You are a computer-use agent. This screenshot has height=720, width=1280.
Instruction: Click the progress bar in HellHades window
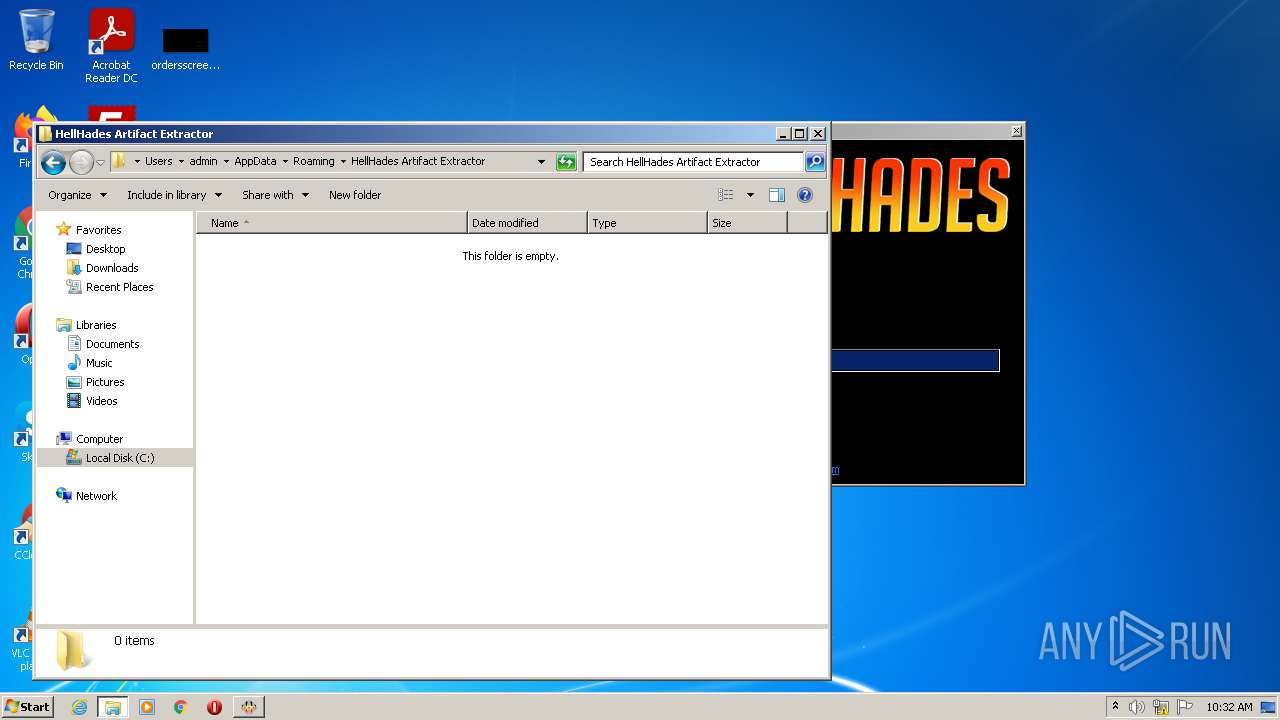click(915, 360)
